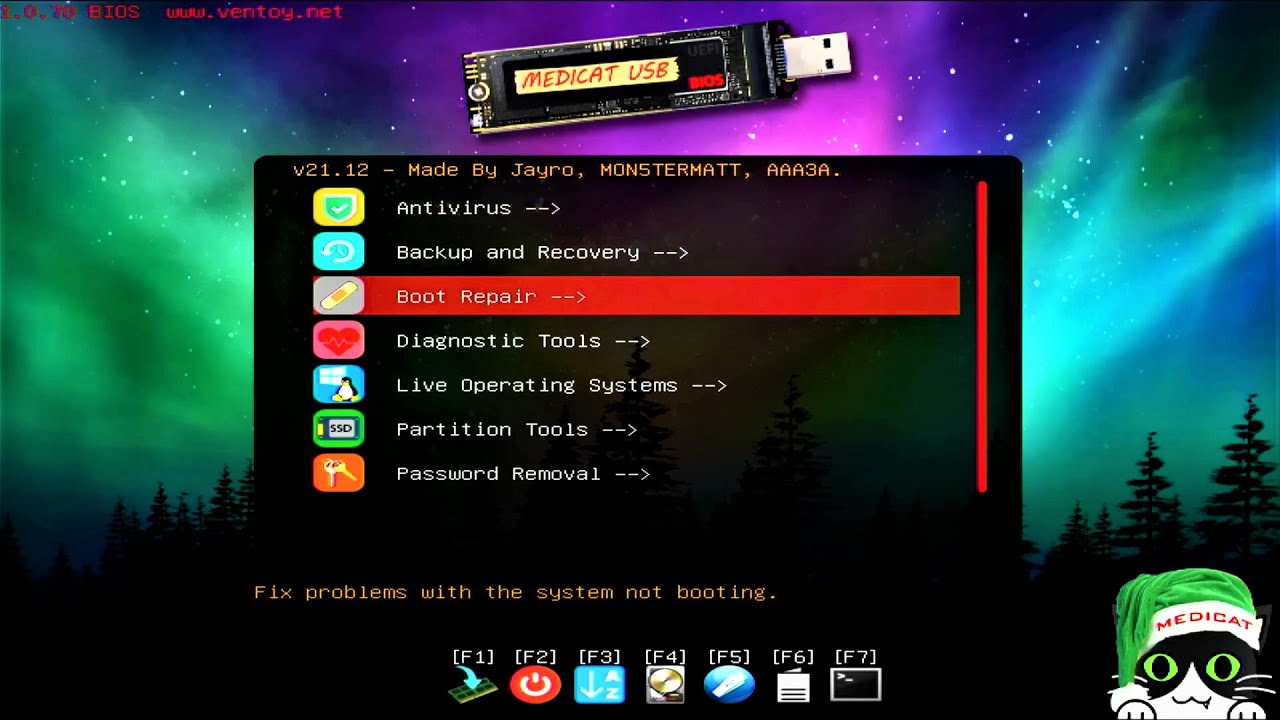Click the document icon under F6
The width and height of the screenshot is (1280, 720).
(x=793, y=686)
